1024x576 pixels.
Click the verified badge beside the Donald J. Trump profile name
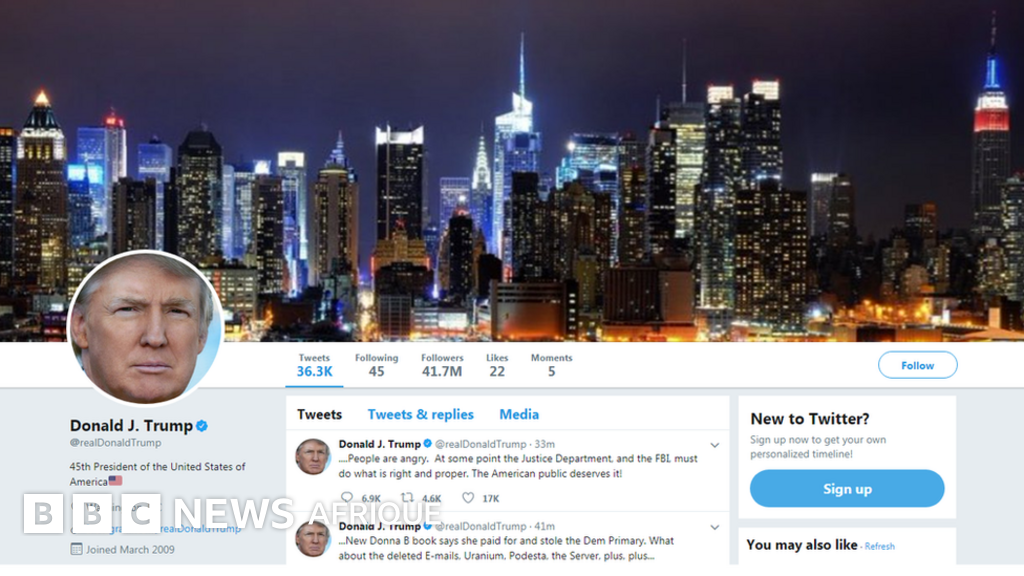click(202, 426)
